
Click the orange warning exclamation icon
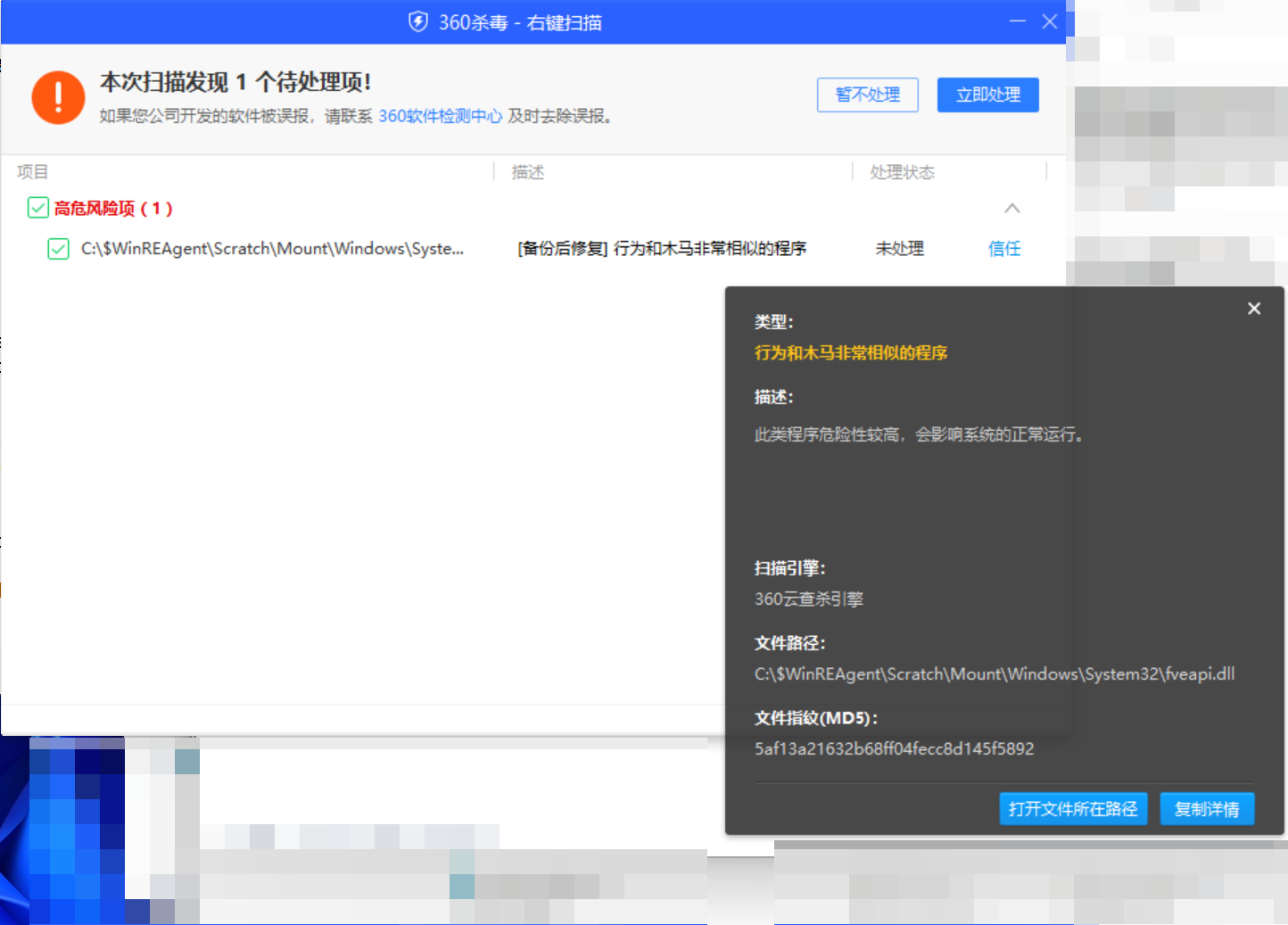[x=58, y=96]
